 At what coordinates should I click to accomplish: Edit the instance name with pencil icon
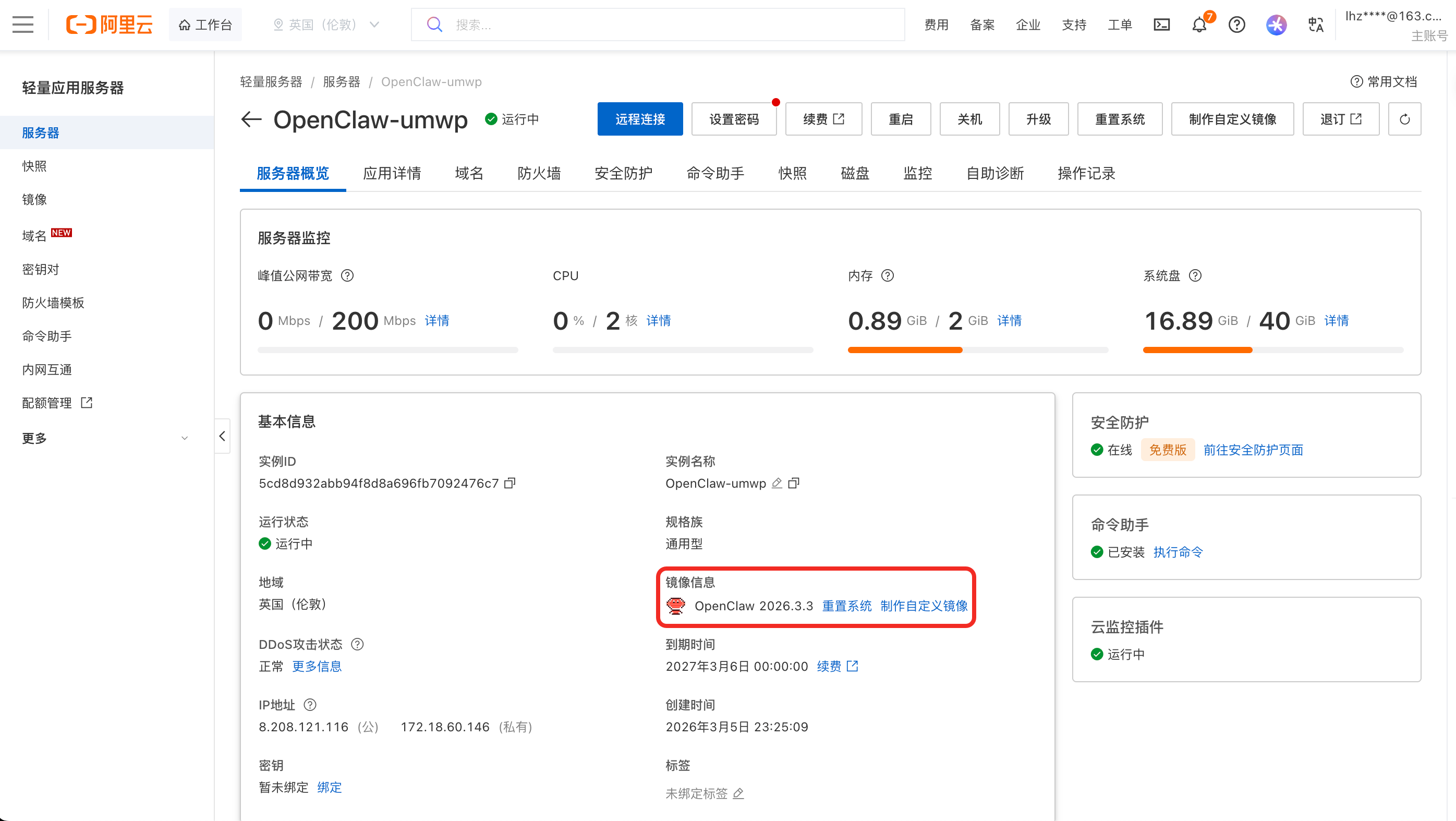[777, 483]
